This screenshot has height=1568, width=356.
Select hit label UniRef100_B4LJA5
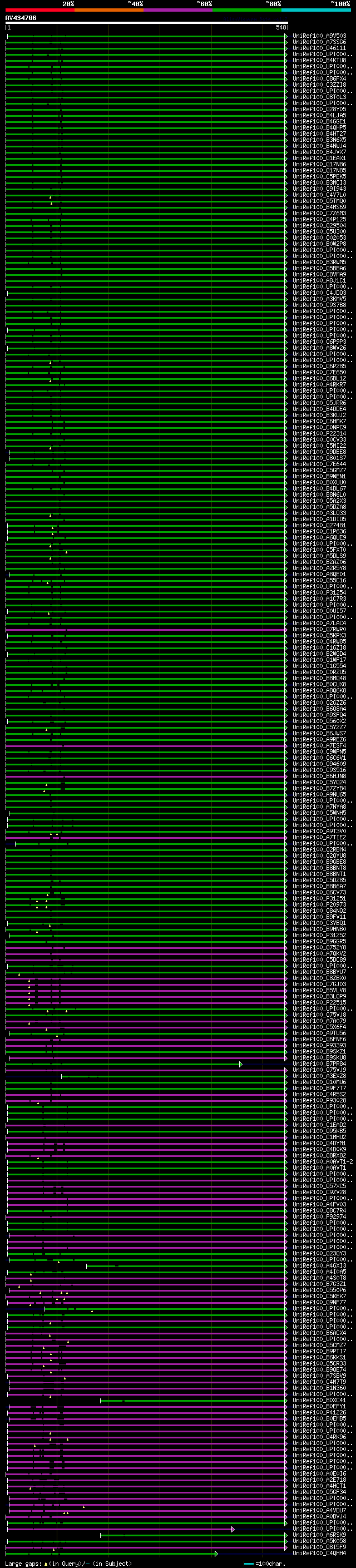click(319, 115)
